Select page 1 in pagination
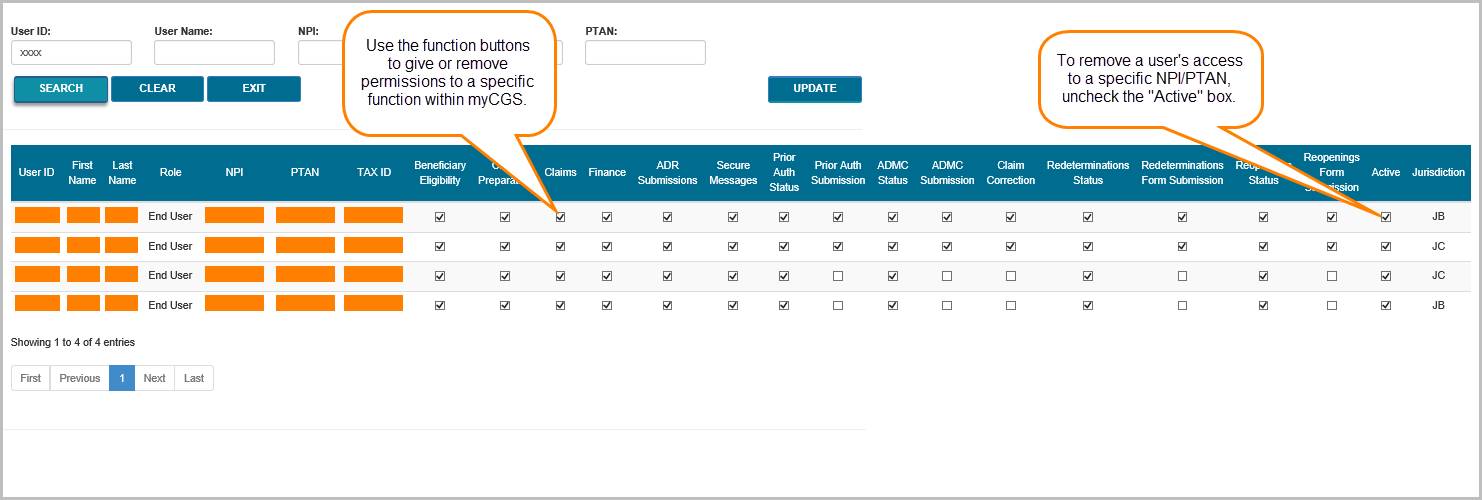This screenshot has height=500, width=1482. 122,378
